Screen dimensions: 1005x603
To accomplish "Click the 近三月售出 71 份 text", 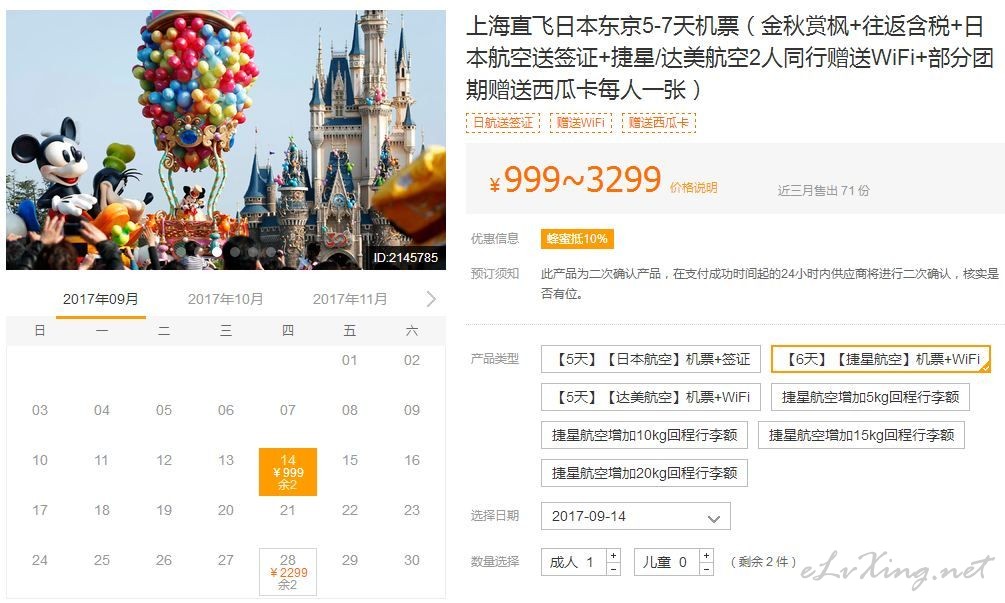I will tap(824, 190).
